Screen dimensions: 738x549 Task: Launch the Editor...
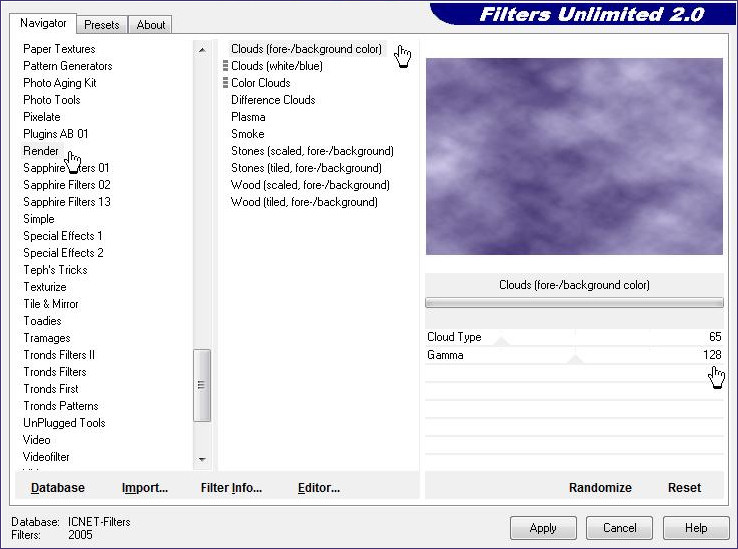[x=319, y=488]
